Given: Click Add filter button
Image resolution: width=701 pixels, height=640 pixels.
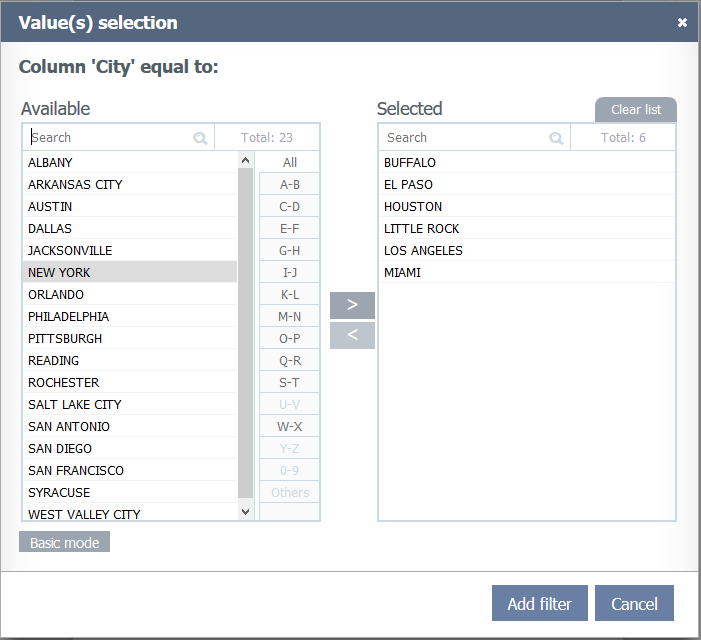Looking at the screenshot, I should [539, 603].
